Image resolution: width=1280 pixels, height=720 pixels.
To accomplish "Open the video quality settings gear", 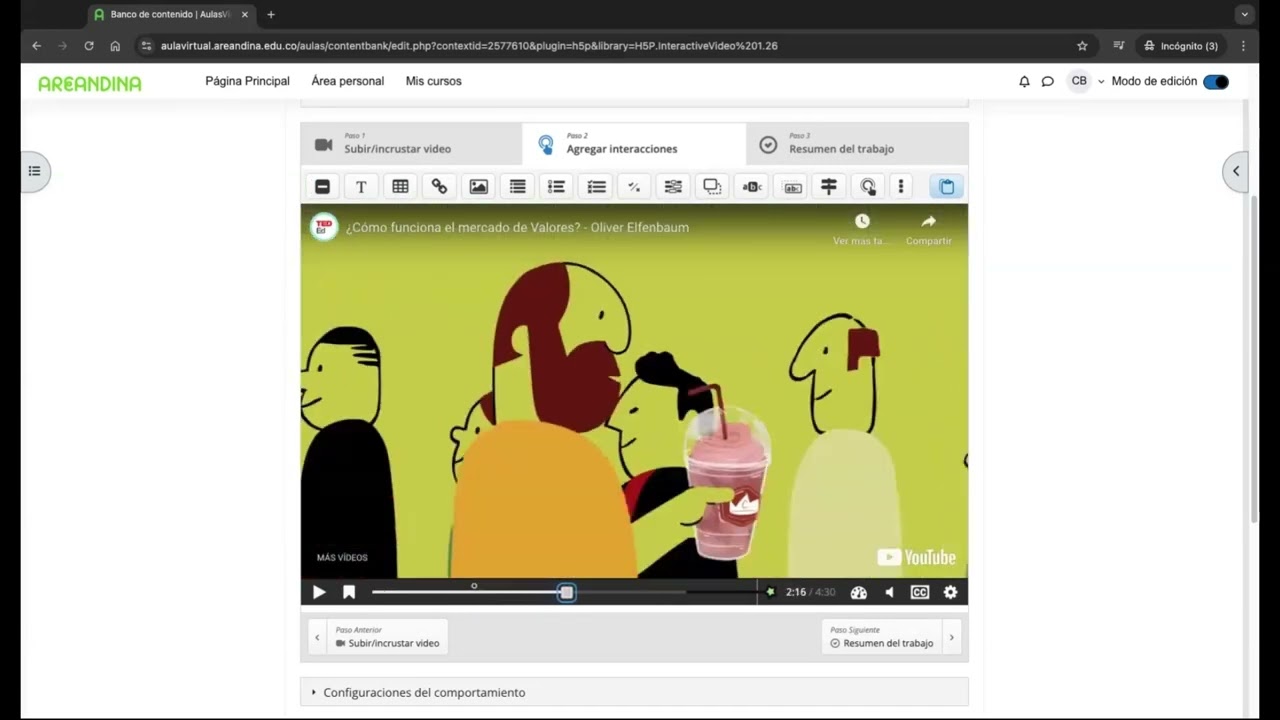I will tap(950, 592).
